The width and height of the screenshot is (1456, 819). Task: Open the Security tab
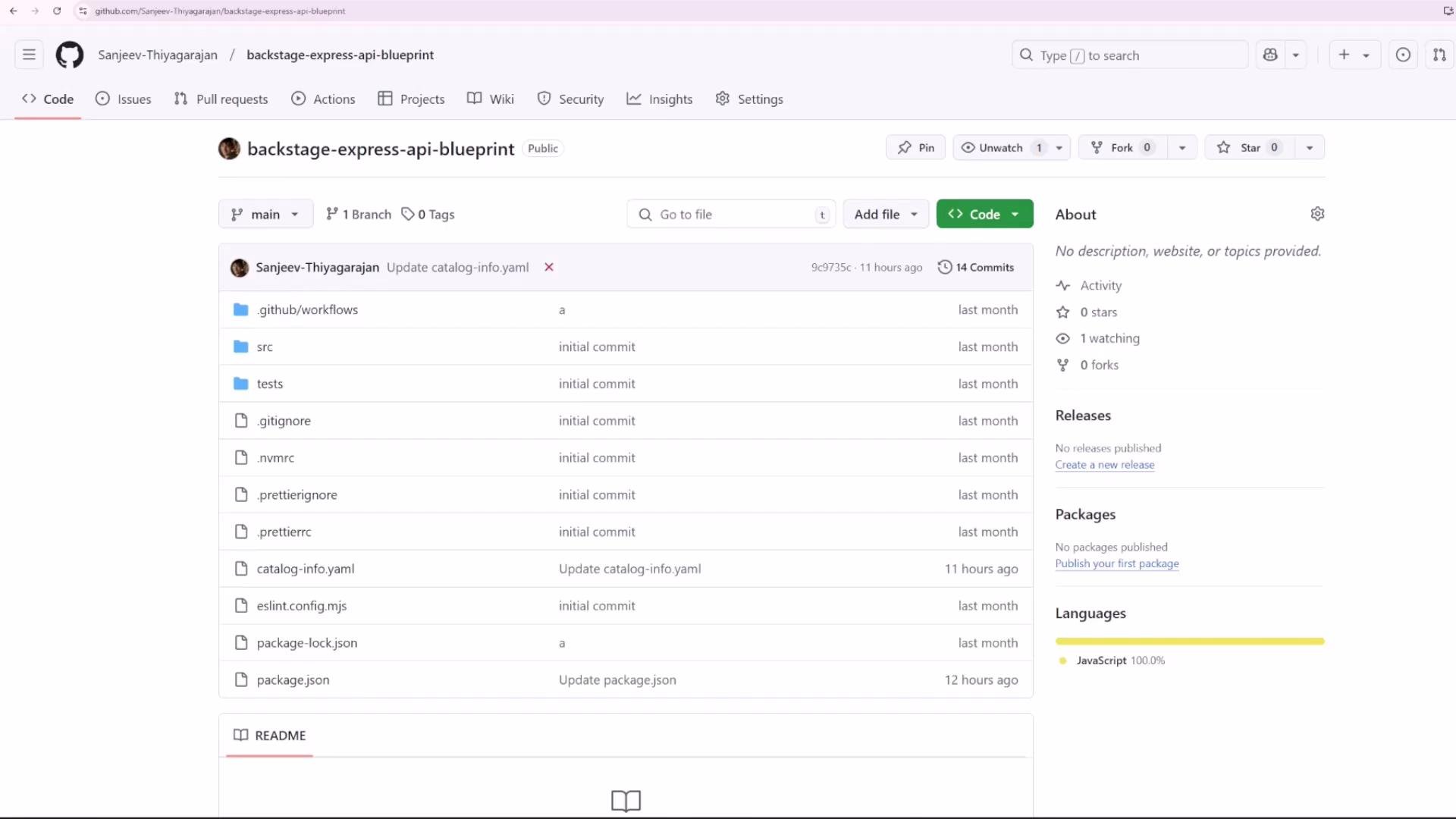coord(570,99)
